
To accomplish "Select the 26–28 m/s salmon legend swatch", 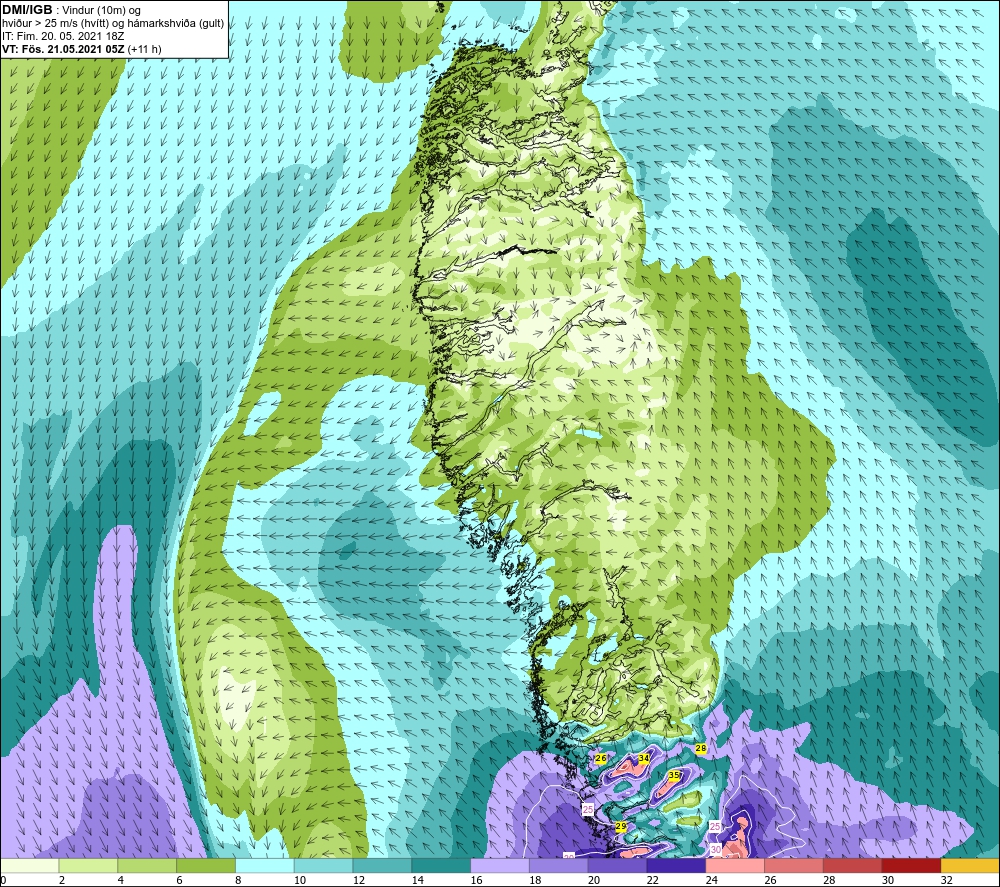I will point(794,865).
